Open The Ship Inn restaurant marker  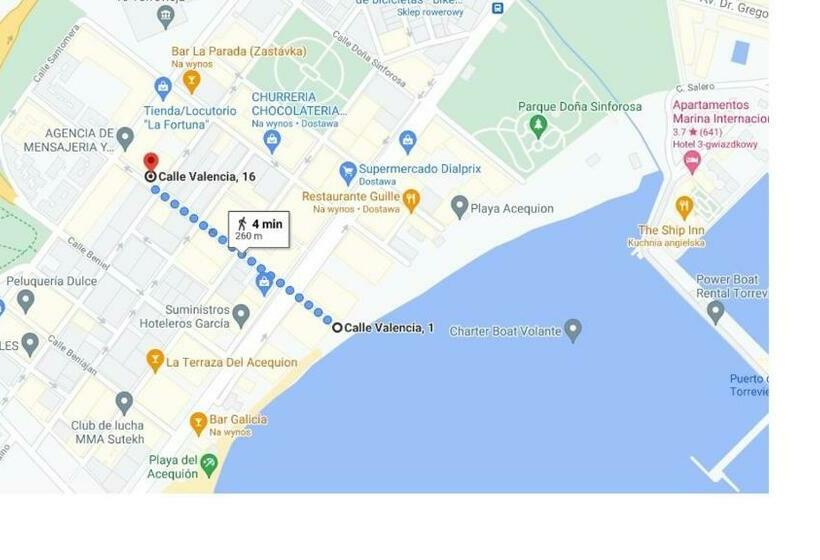point(684,208)
